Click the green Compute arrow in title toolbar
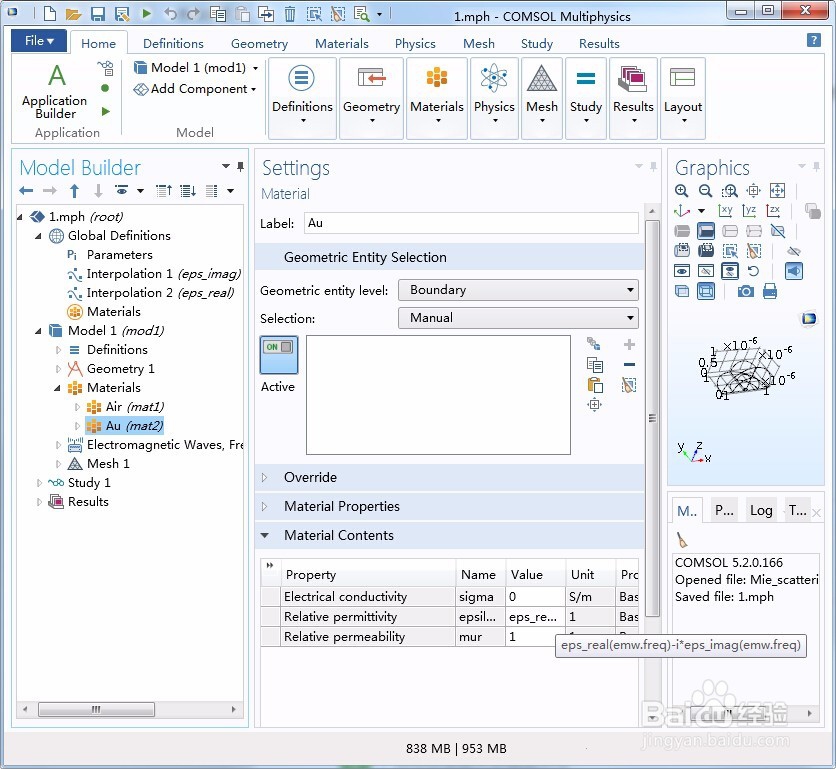 click(147, 13)
